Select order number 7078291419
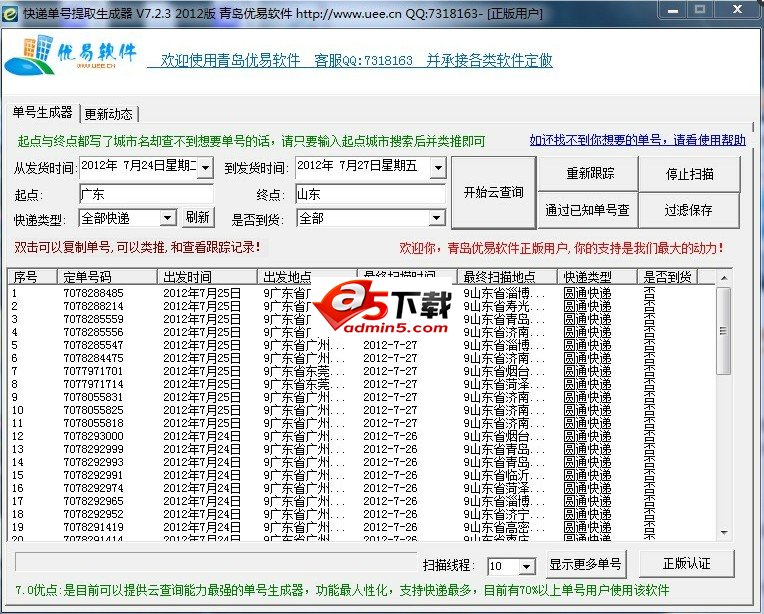 94,527
